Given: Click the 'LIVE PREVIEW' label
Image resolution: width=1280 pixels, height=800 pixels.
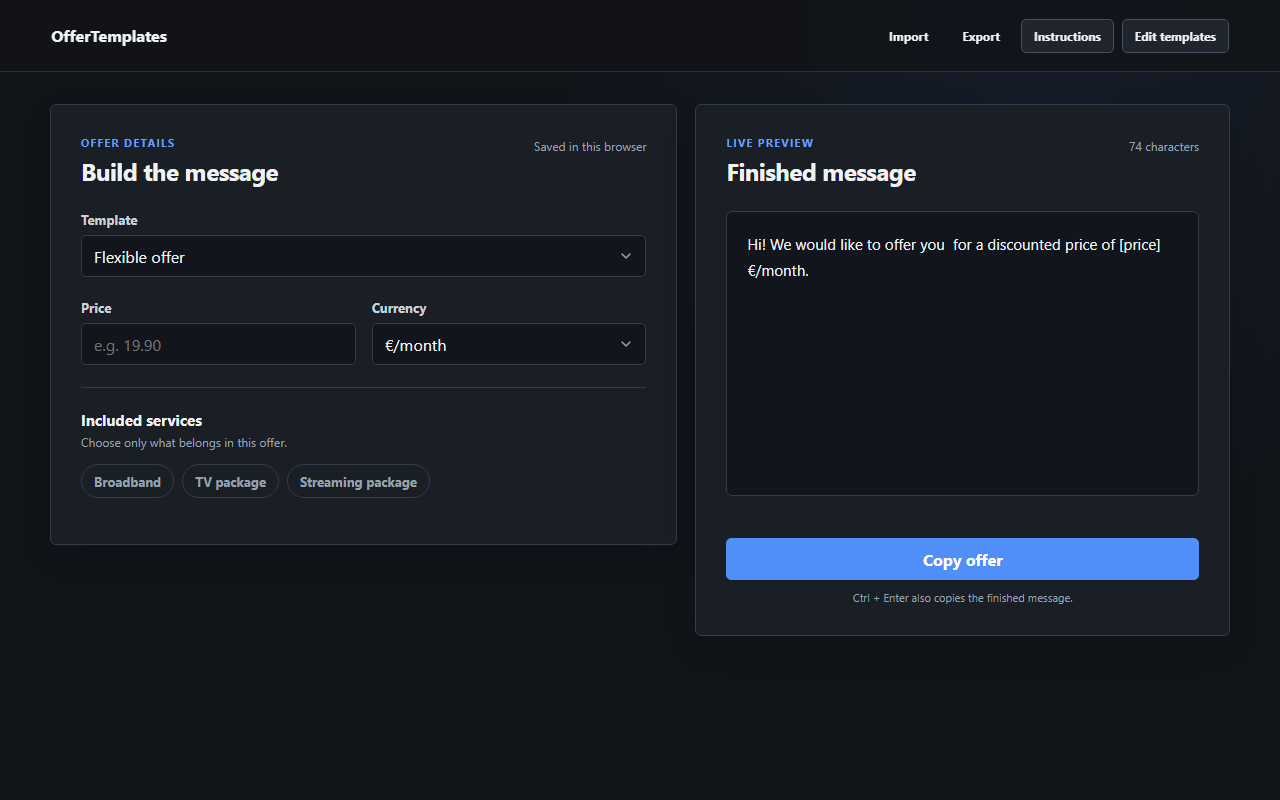Looking at the screenshot, I should point(770,143).
